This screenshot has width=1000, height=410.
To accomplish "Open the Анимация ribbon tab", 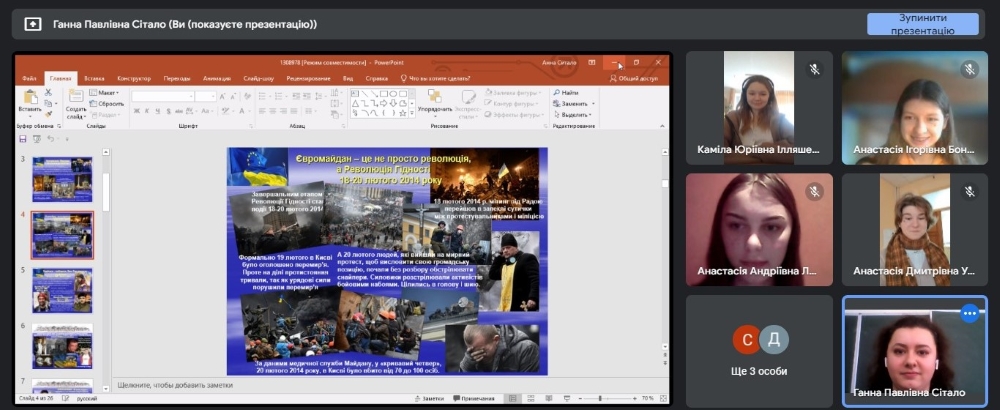I will tap(216, 77).
